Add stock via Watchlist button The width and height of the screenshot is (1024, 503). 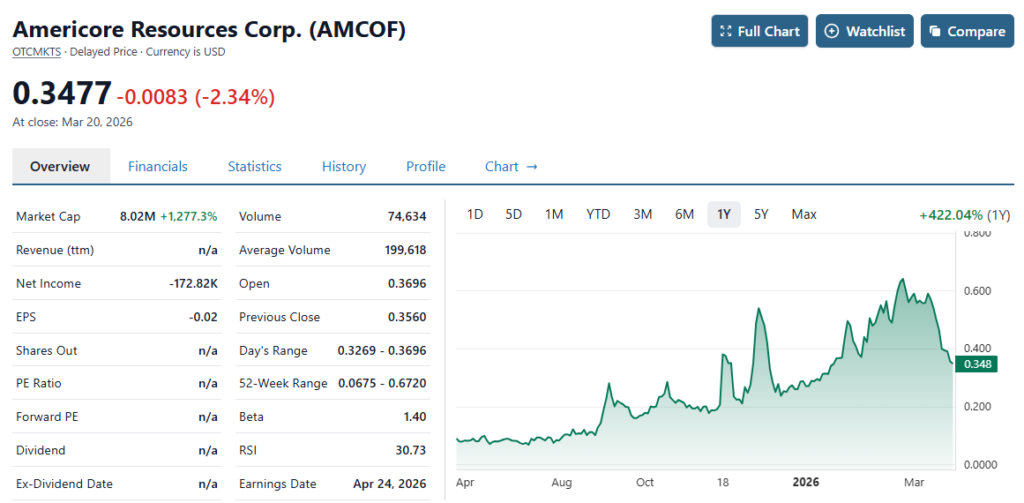click(x=865, y=31)
